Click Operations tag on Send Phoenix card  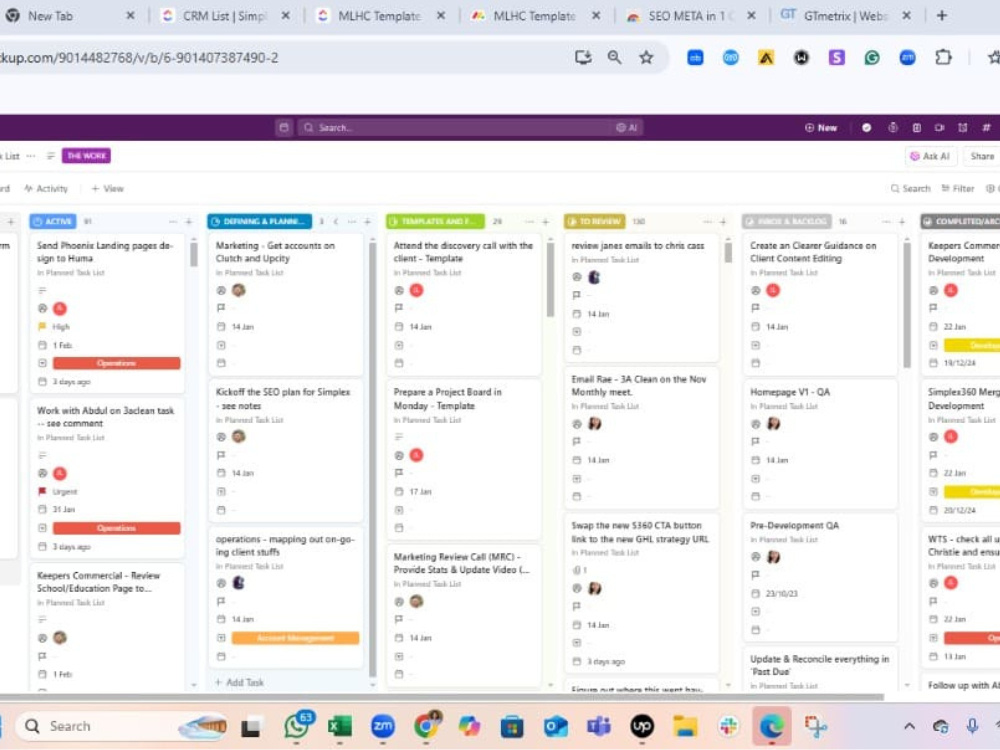[117, 363]
